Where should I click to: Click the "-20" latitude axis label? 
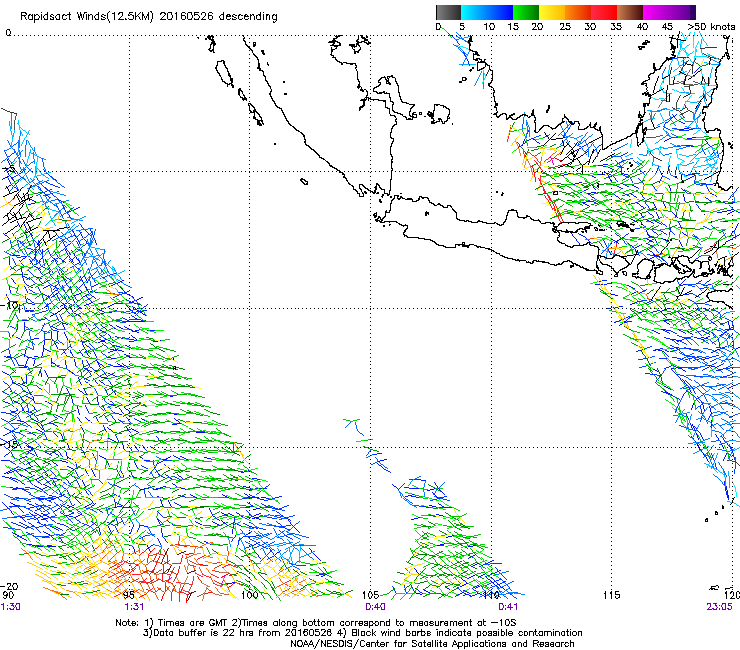(9, 586)
